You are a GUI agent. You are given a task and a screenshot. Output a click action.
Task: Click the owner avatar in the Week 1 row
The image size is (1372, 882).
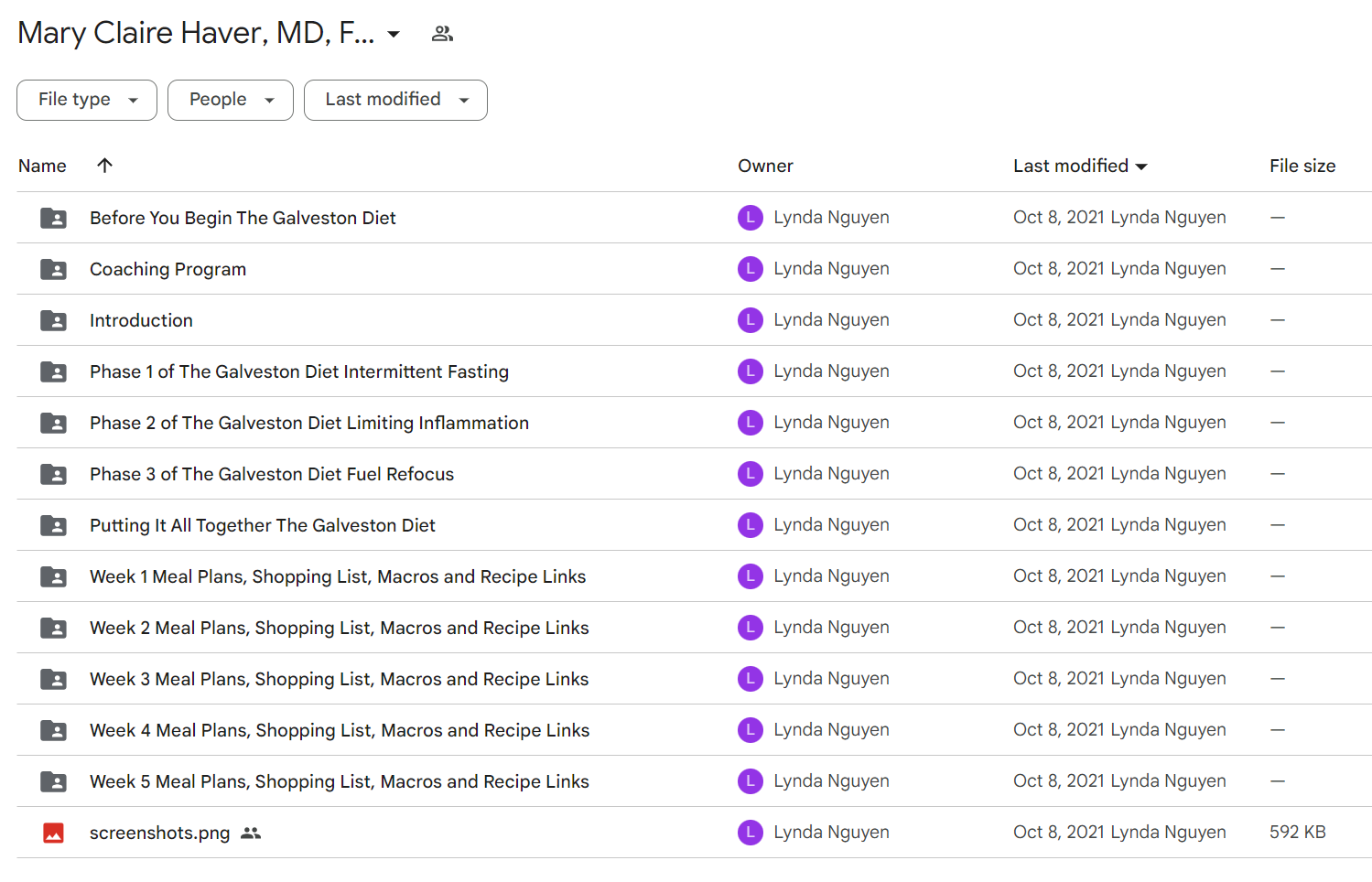click(x=751, y=576)
